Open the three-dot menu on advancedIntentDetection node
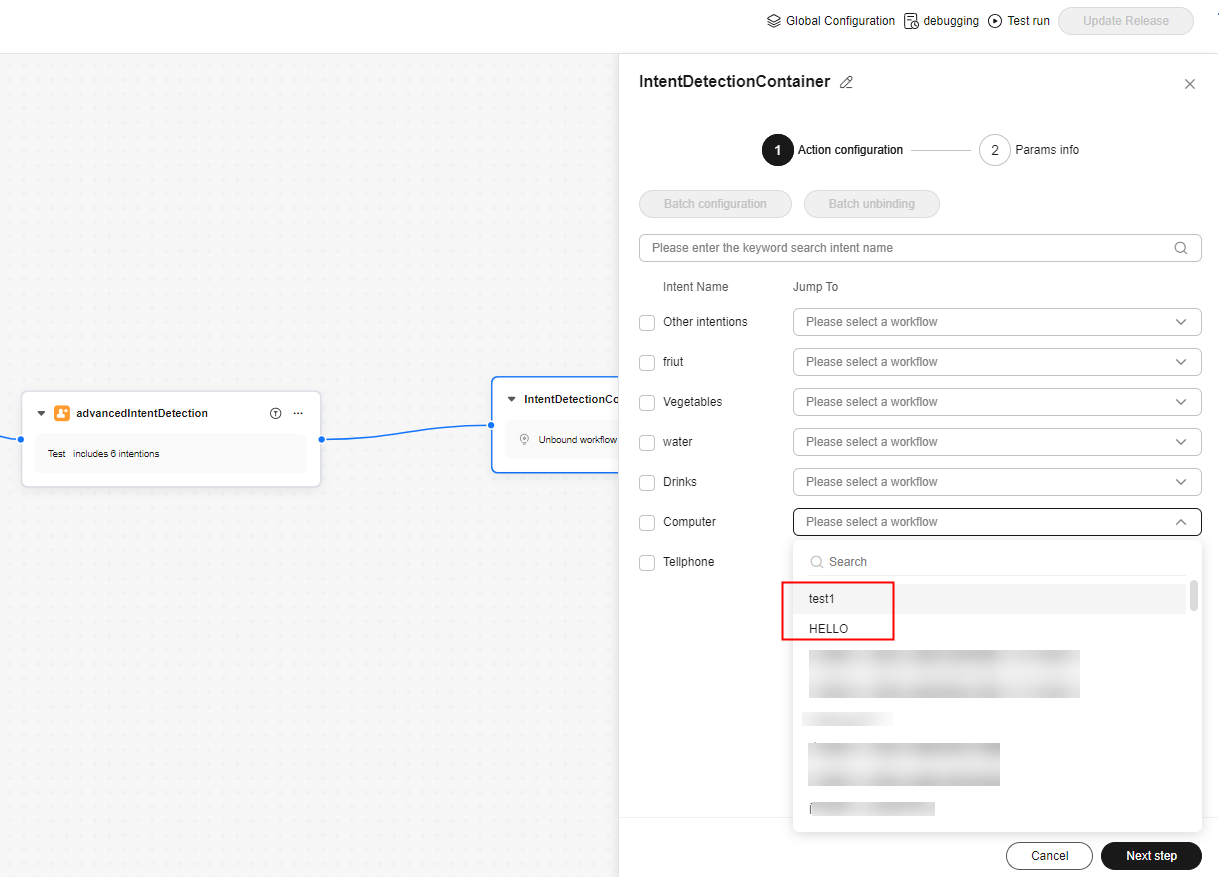Viewport: 1219px width, 877px height. [x=298, y=413]
